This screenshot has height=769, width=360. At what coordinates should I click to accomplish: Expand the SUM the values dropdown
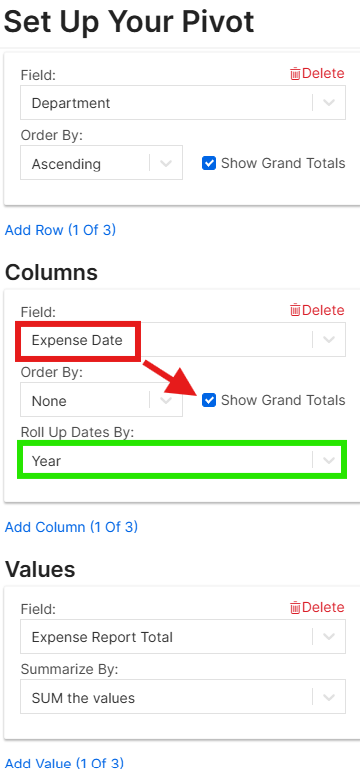click(x=329, y=697)
